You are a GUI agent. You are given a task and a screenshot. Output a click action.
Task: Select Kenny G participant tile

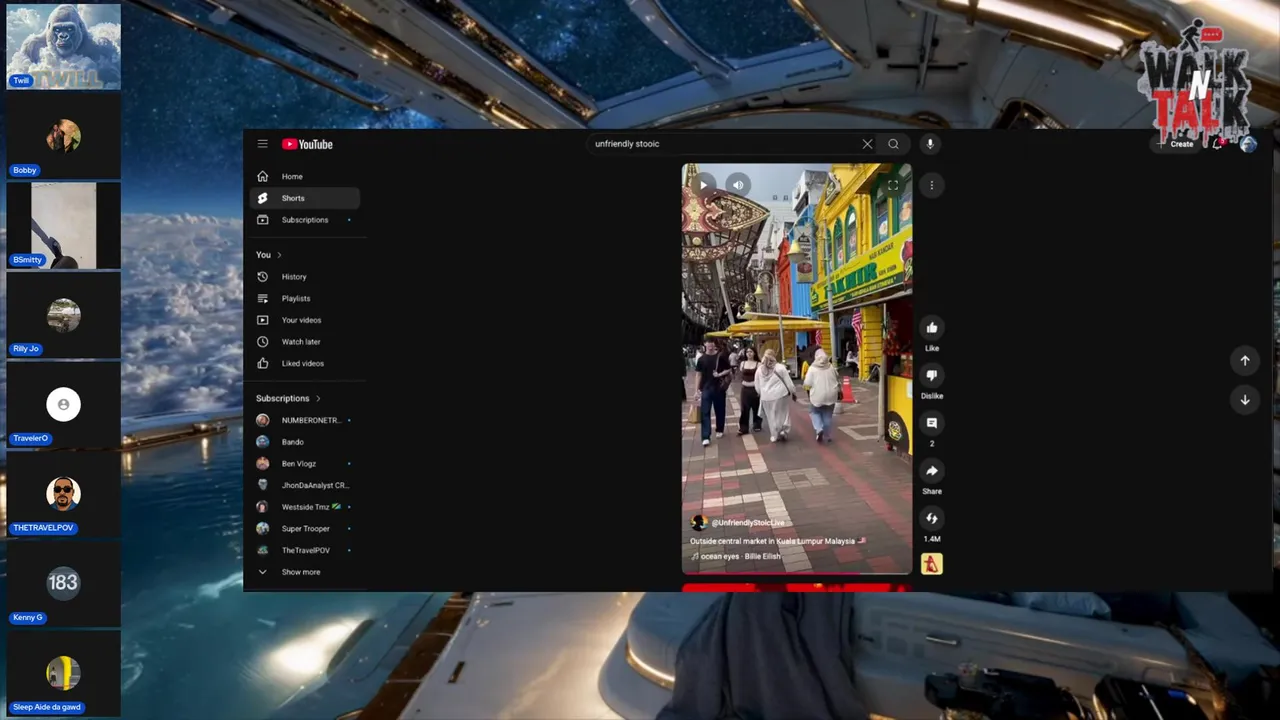(63, 583)
